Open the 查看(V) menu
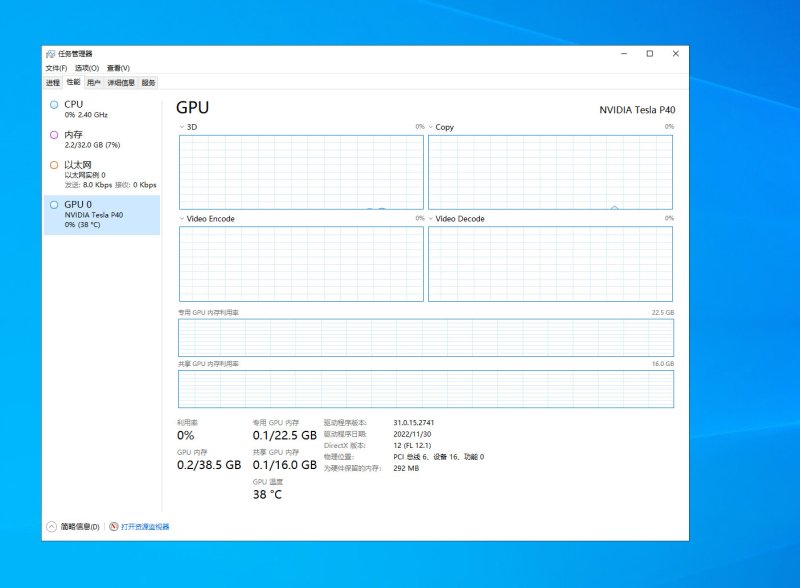Image resolution: width=800 pixels, height=588 pixels. [118, 68]
